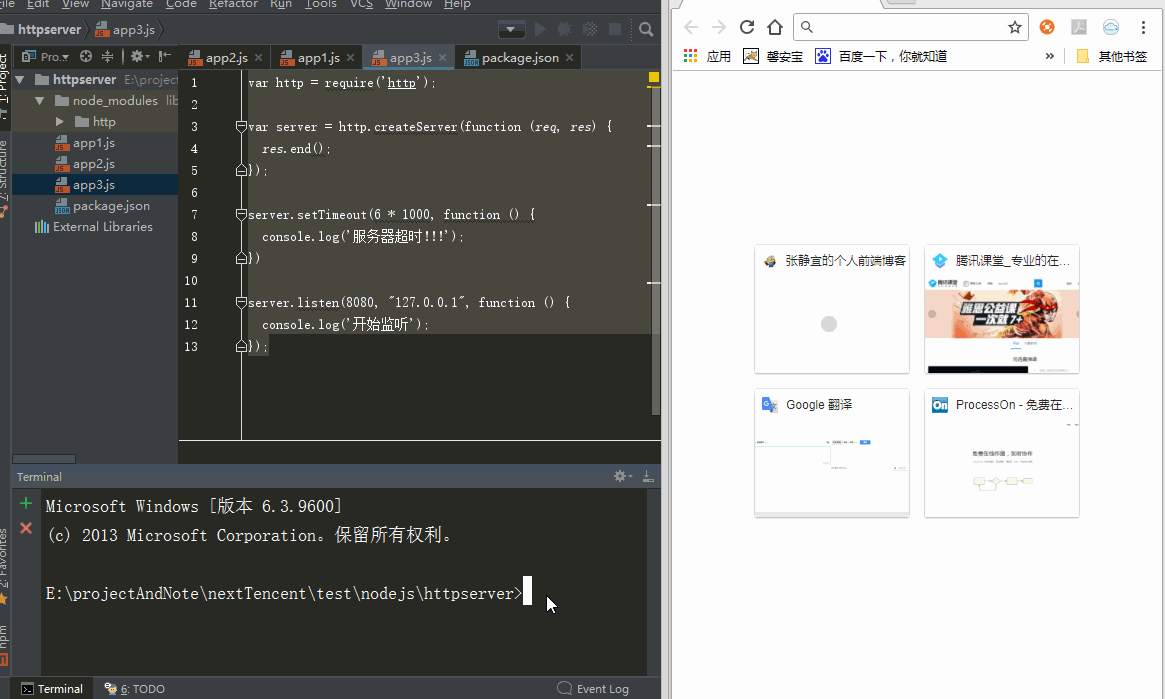Open new terminal session with green plus

[26, 504]
